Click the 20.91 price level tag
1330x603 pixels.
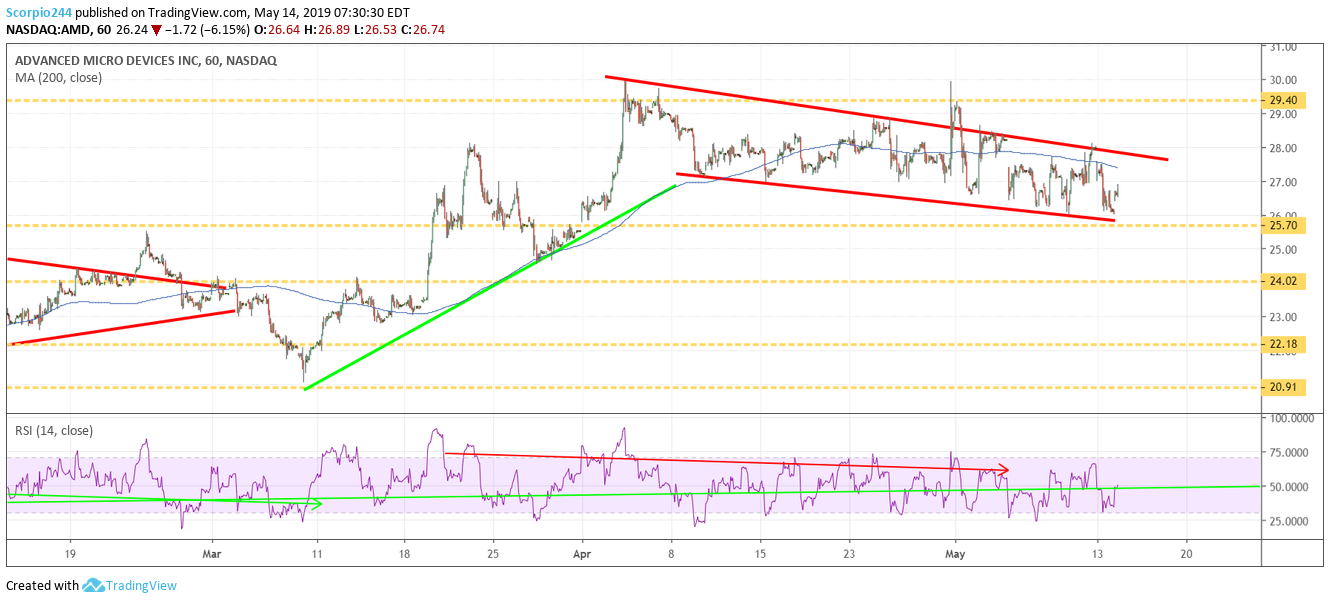pos(1283,387)
